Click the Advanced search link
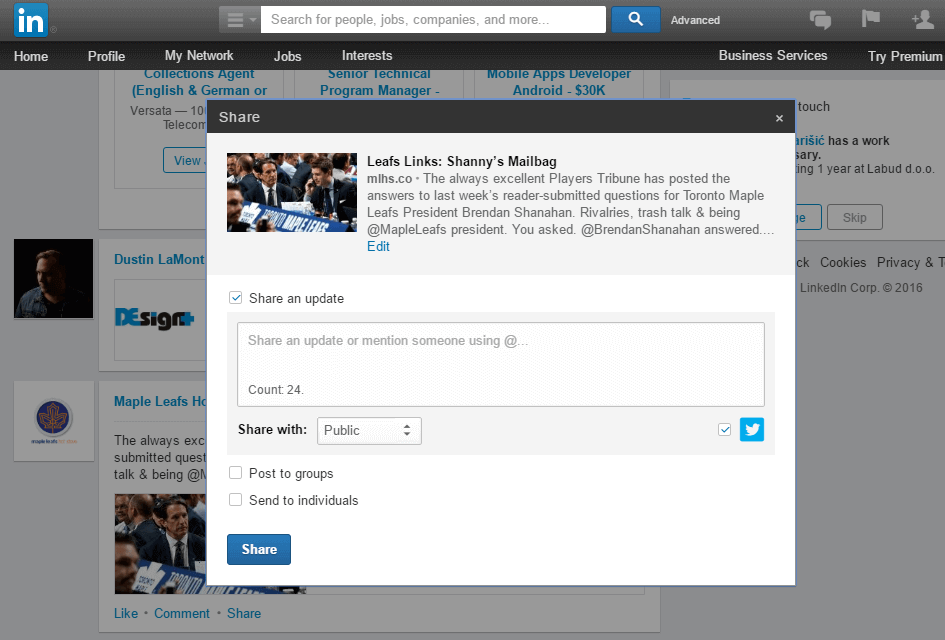945x640 pixels. [695, 20]
